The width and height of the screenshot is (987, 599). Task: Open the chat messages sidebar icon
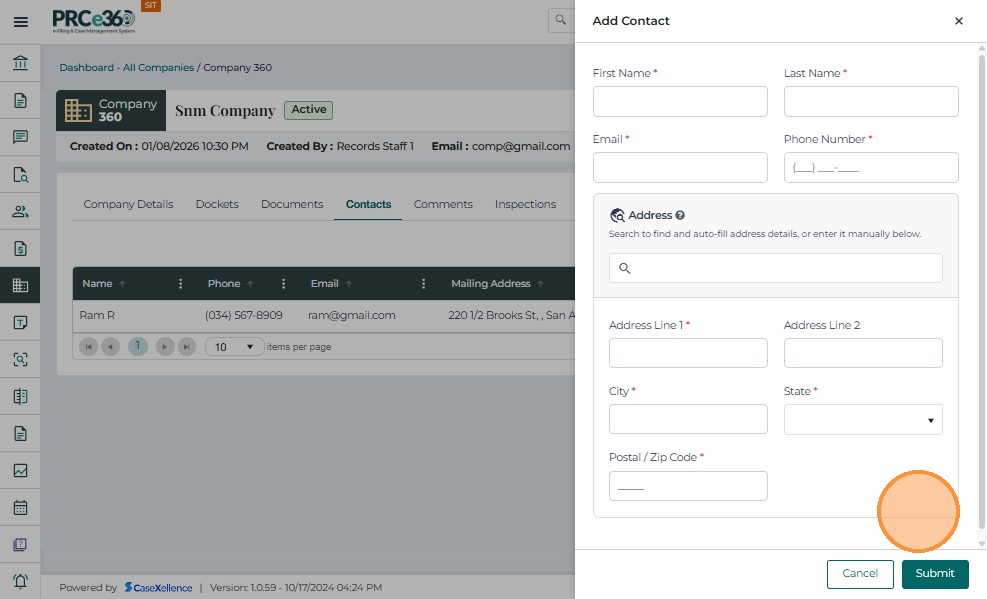click(20, 138)
